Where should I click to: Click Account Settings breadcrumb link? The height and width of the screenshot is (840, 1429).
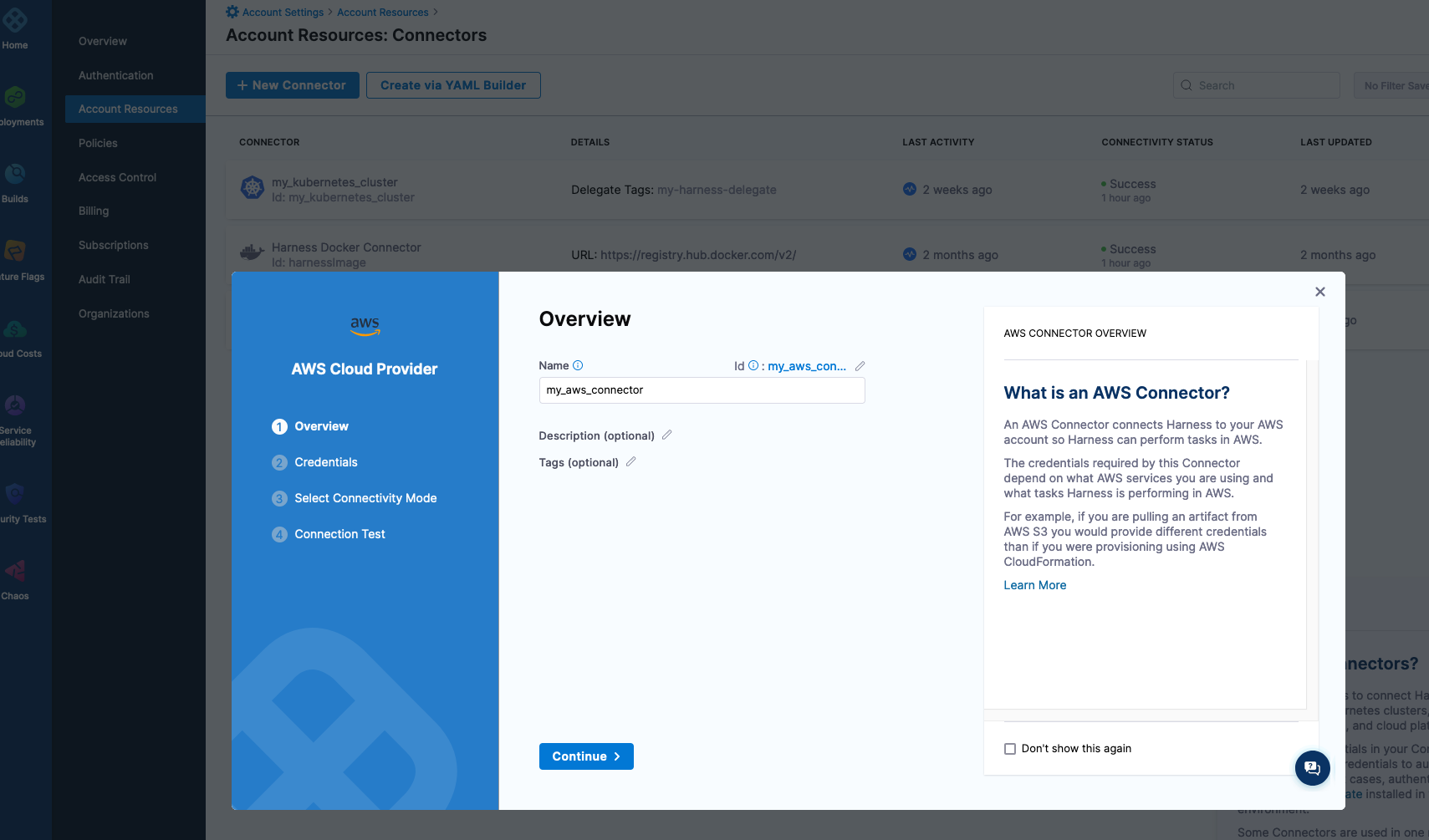283,13
